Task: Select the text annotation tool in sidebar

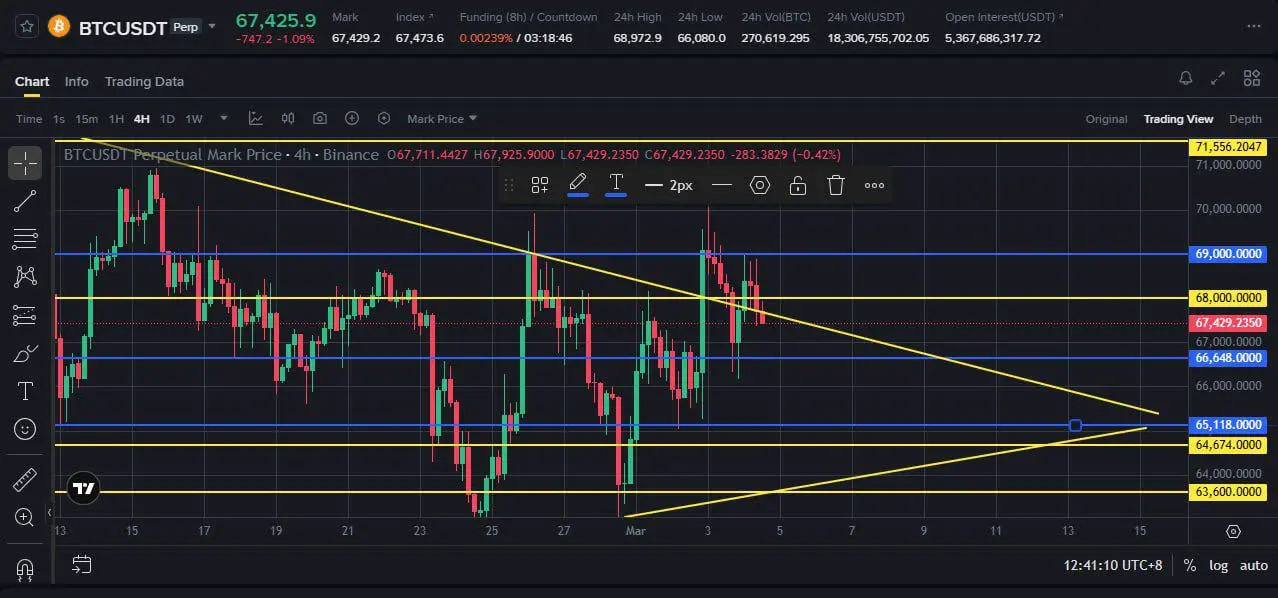Action: click(25, 391)
